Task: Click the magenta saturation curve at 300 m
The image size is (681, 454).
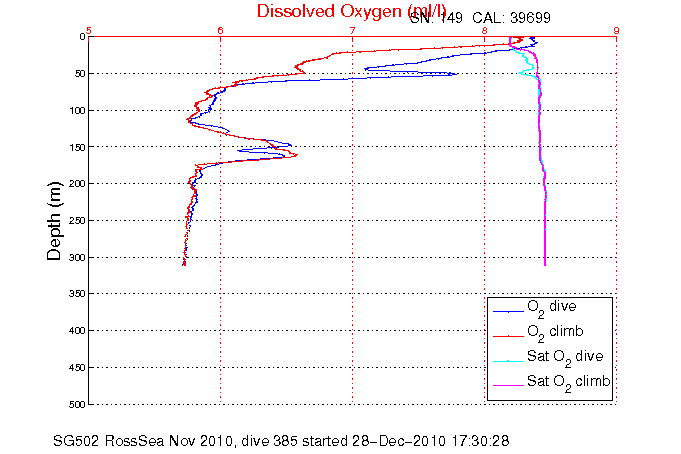Action: [545, 258]
